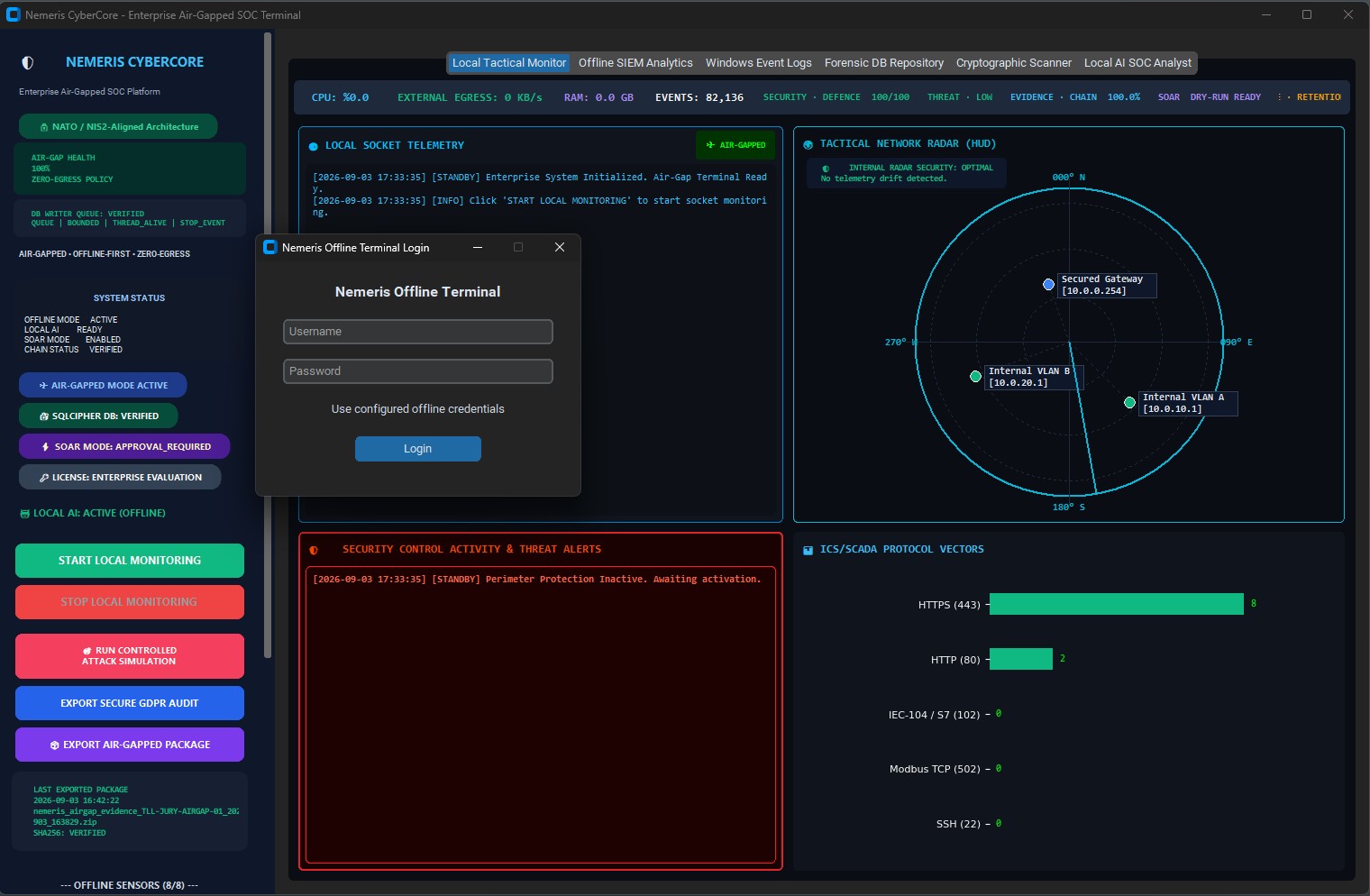Screen dimensions: 1370x896
Task: Minimize the Nemeris Offline Terminal Login dialog
Action: point(478,247)
